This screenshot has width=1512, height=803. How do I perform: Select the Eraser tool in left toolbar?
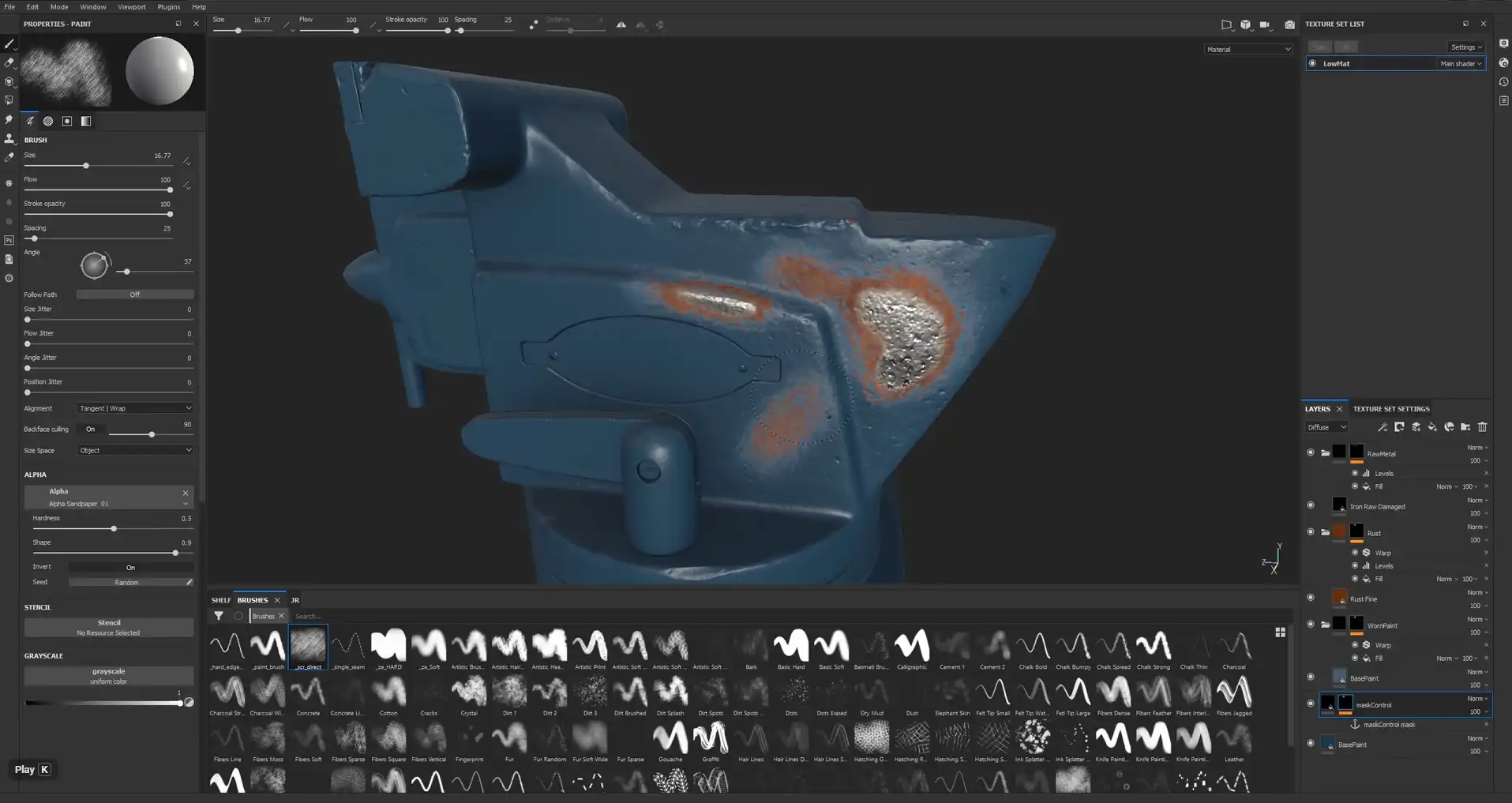coord(9,62)
